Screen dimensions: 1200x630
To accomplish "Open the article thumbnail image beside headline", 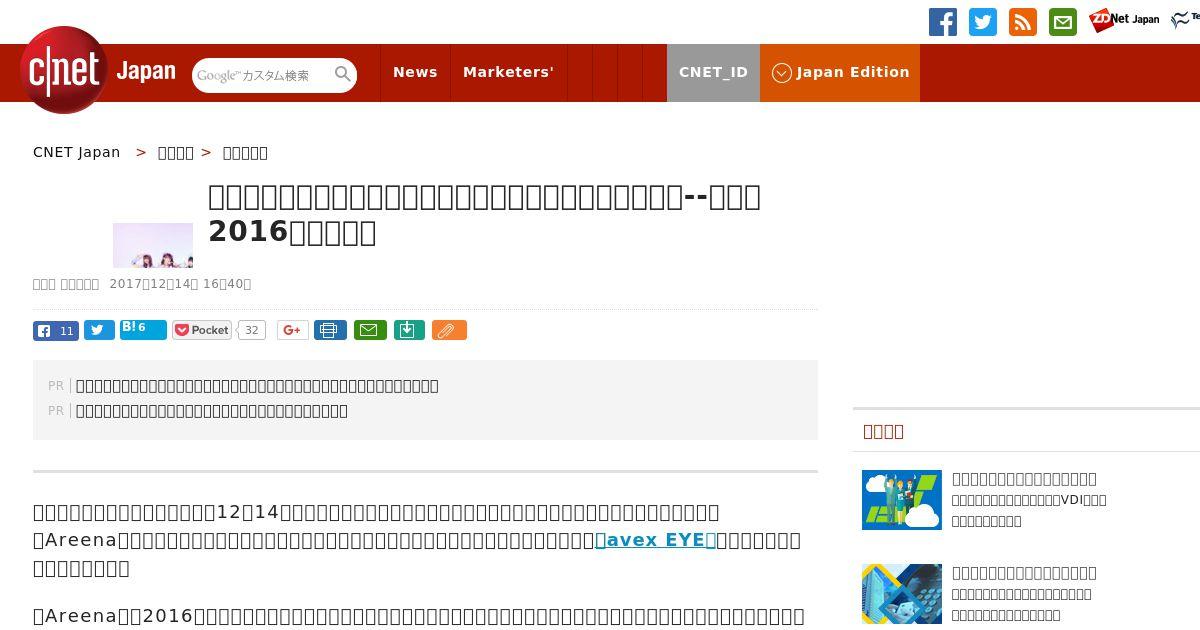I will (x=153, y=245).
